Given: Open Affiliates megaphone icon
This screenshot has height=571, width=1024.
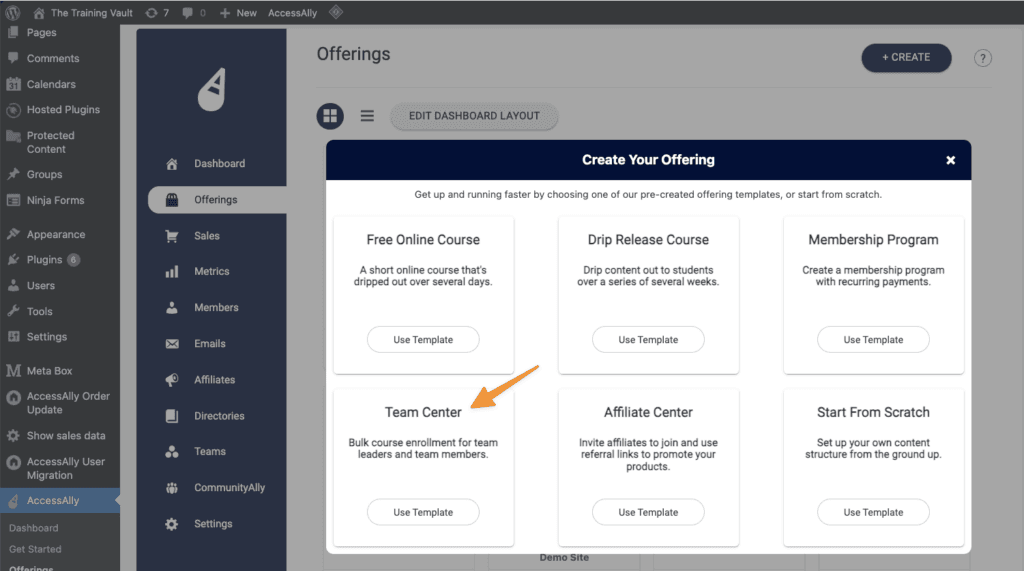Looking at the screenshot, I should [x=172, y=380].
